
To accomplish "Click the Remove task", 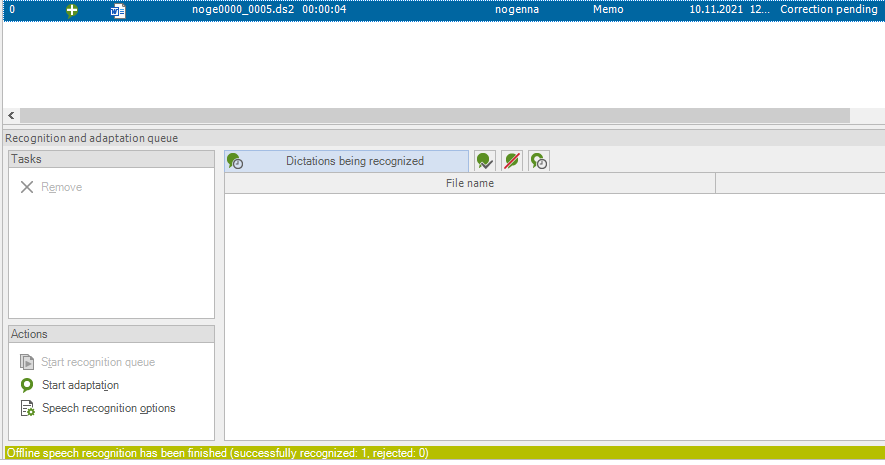I will pyautogui.click(x=62, y=187).
